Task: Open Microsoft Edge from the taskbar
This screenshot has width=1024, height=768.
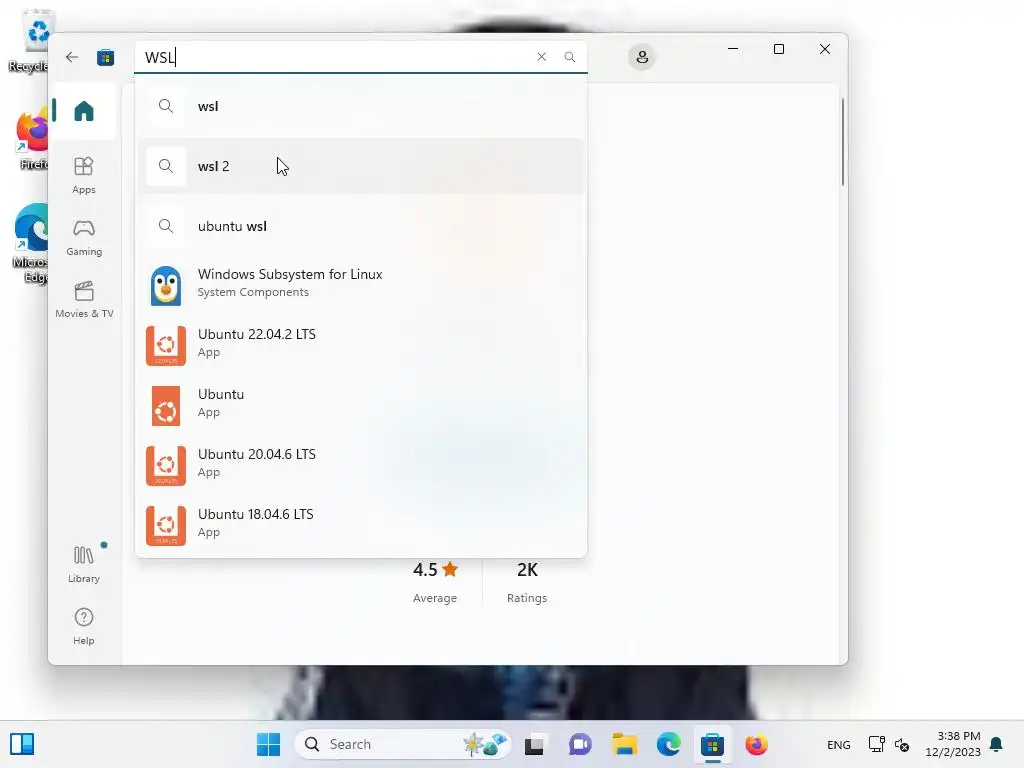Action: pos(668,744)
